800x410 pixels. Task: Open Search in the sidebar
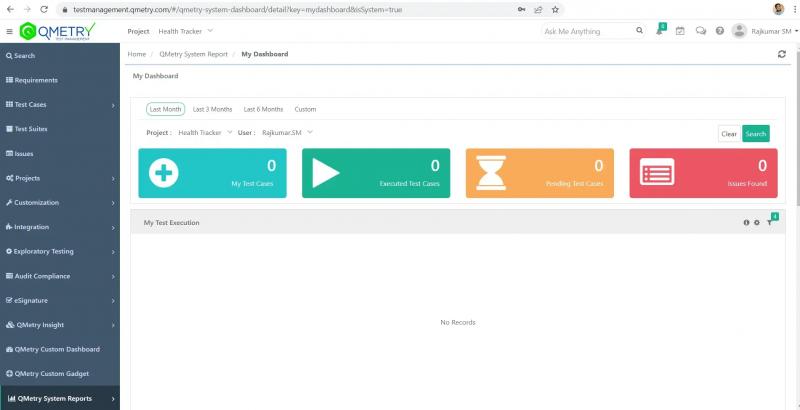point(60,56)
